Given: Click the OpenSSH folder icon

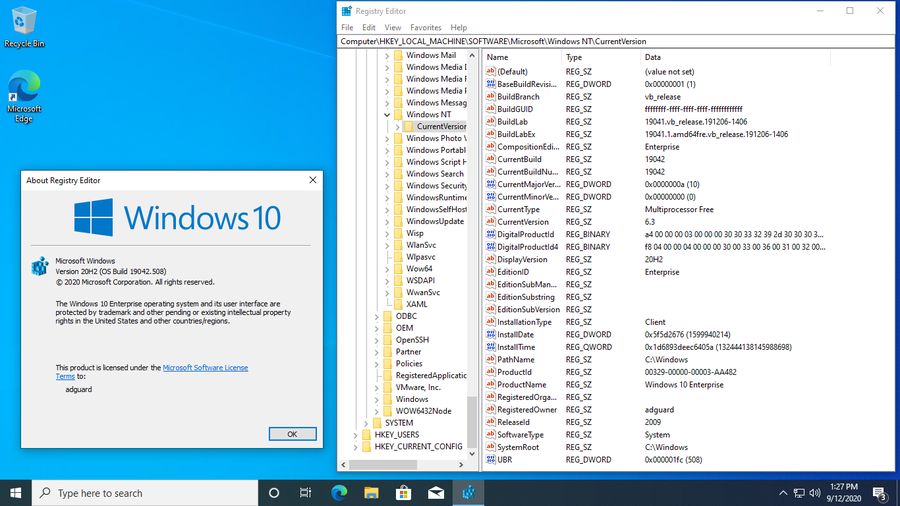Looking at the screenshot, I should [x=387, y=340].
